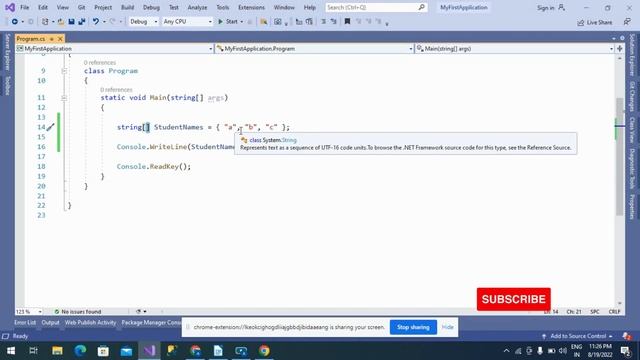The image size is (640, 360).
Task: Open Web Publish Activity tab
Action: point(90,322)
